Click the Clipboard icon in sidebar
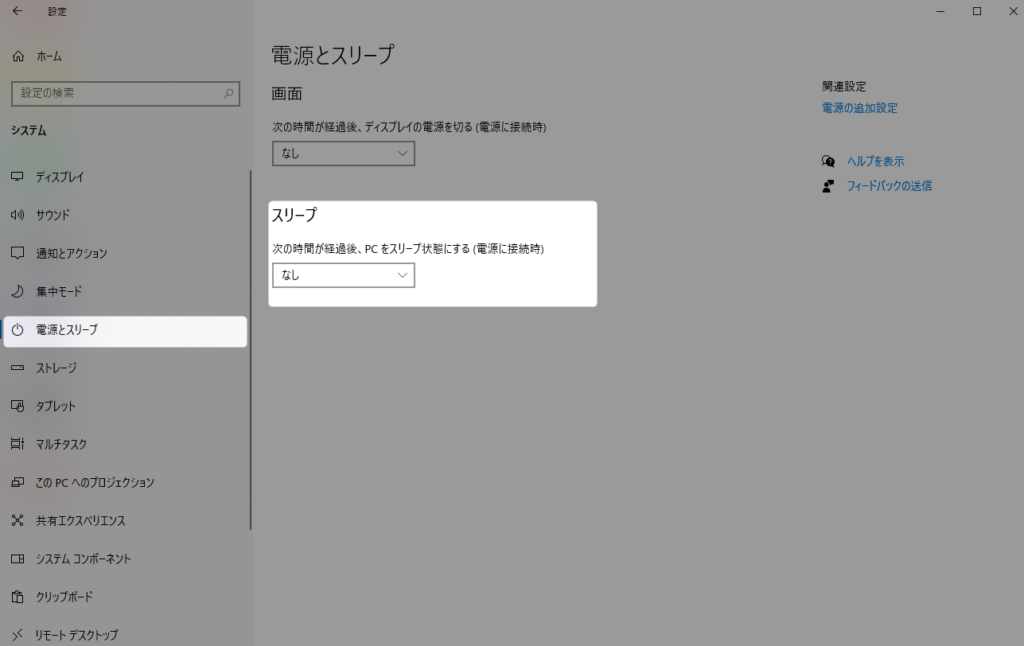Viewport: 1024px width, 646px height. (17, 597)
